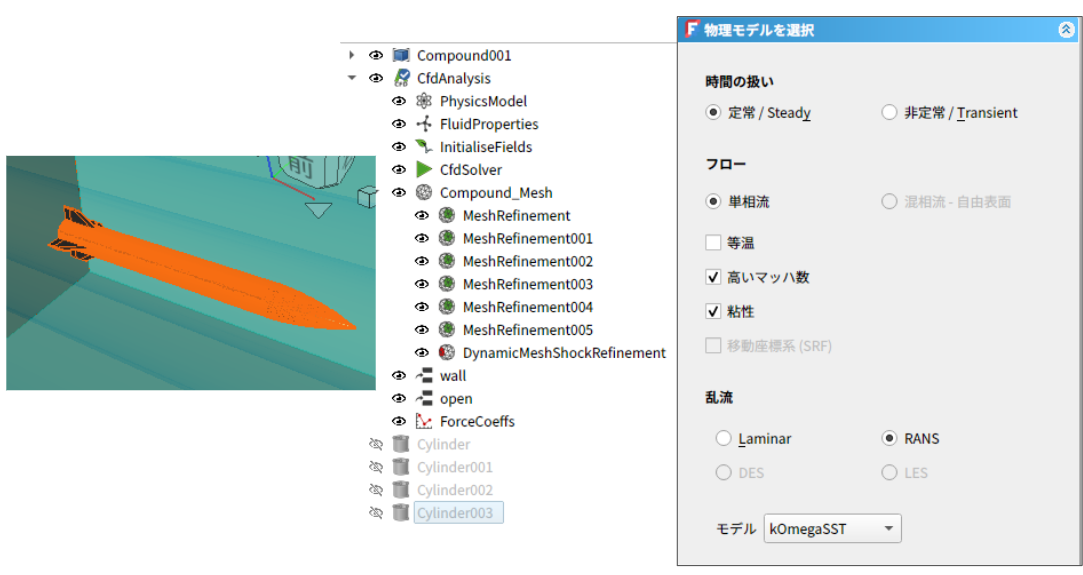Viewport: 1083px width, 575px height.
Task: Select the 非定常 / Transient radio button
Action: pyautogui.click(x=889, y=113)
